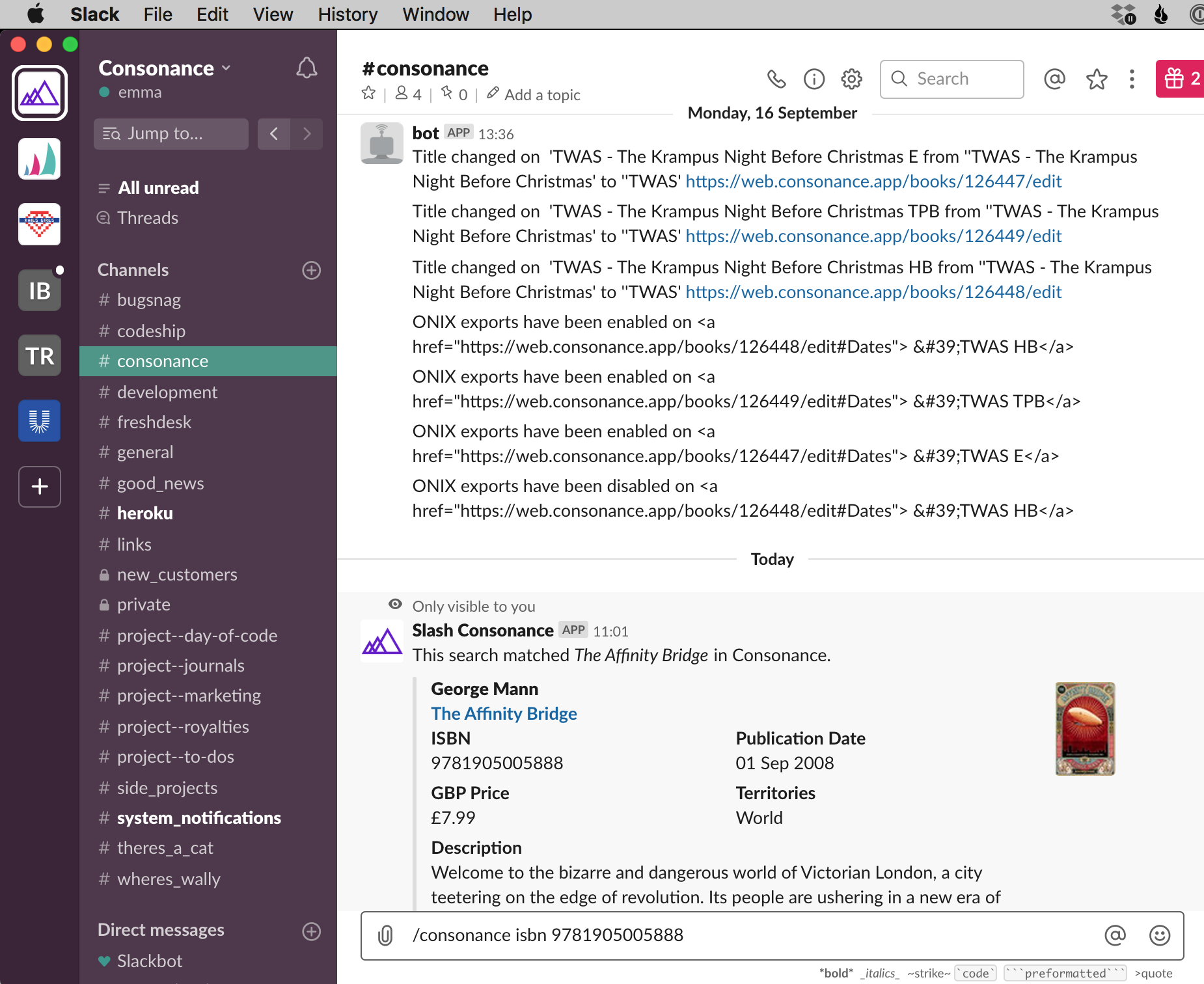Open What's New gift button

pyautogui.click(x=1180, y=79)
